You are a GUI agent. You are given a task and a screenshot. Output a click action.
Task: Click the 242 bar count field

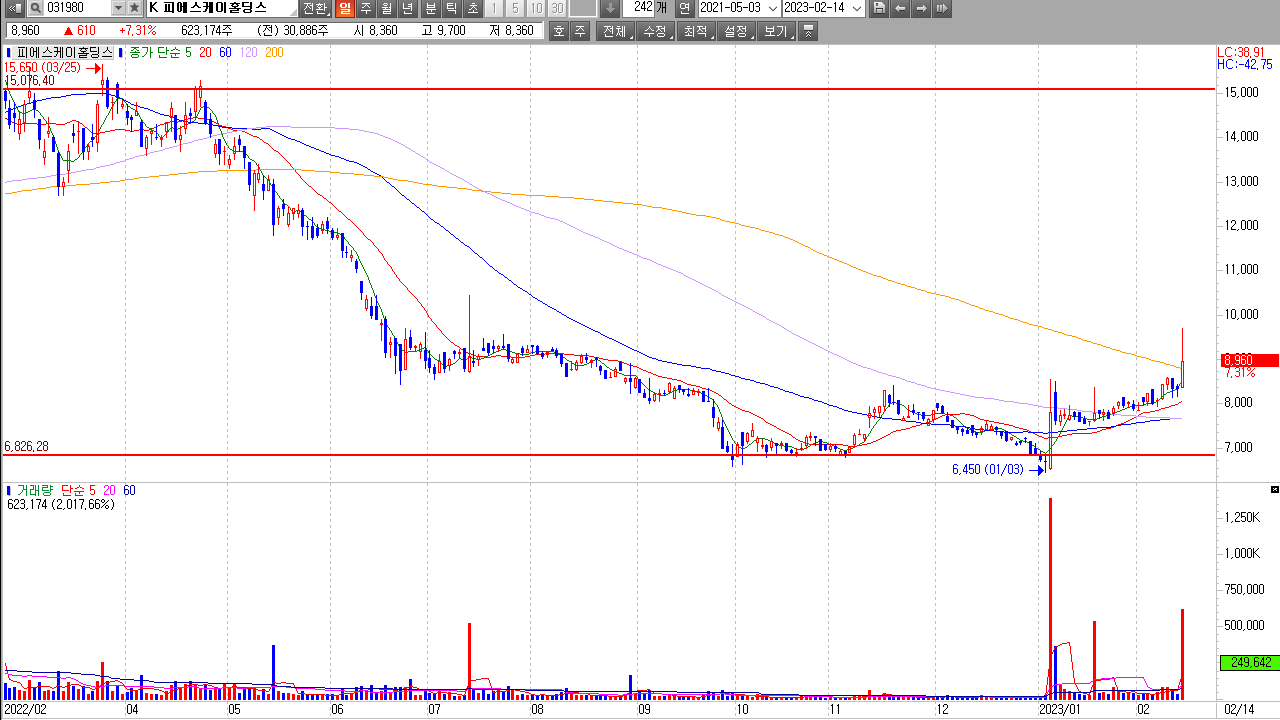[640, 8]
